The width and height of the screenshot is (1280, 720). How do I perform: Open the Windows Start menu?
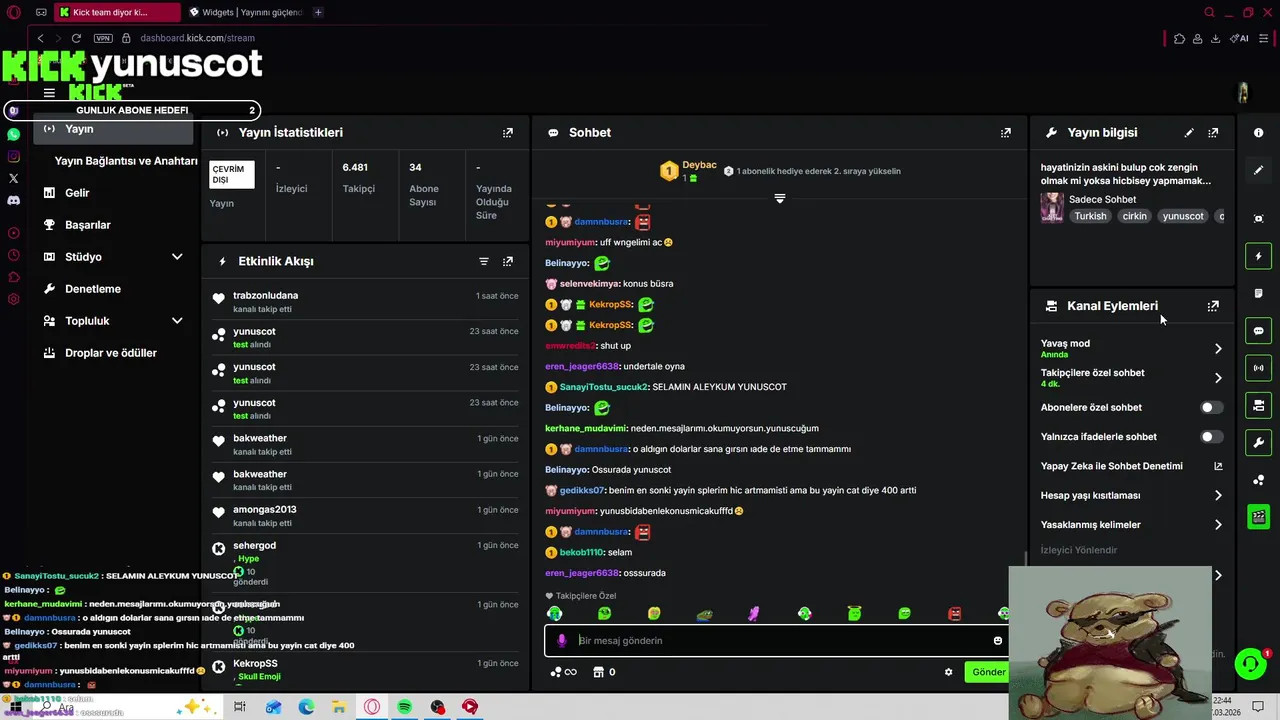coord(16,707)
